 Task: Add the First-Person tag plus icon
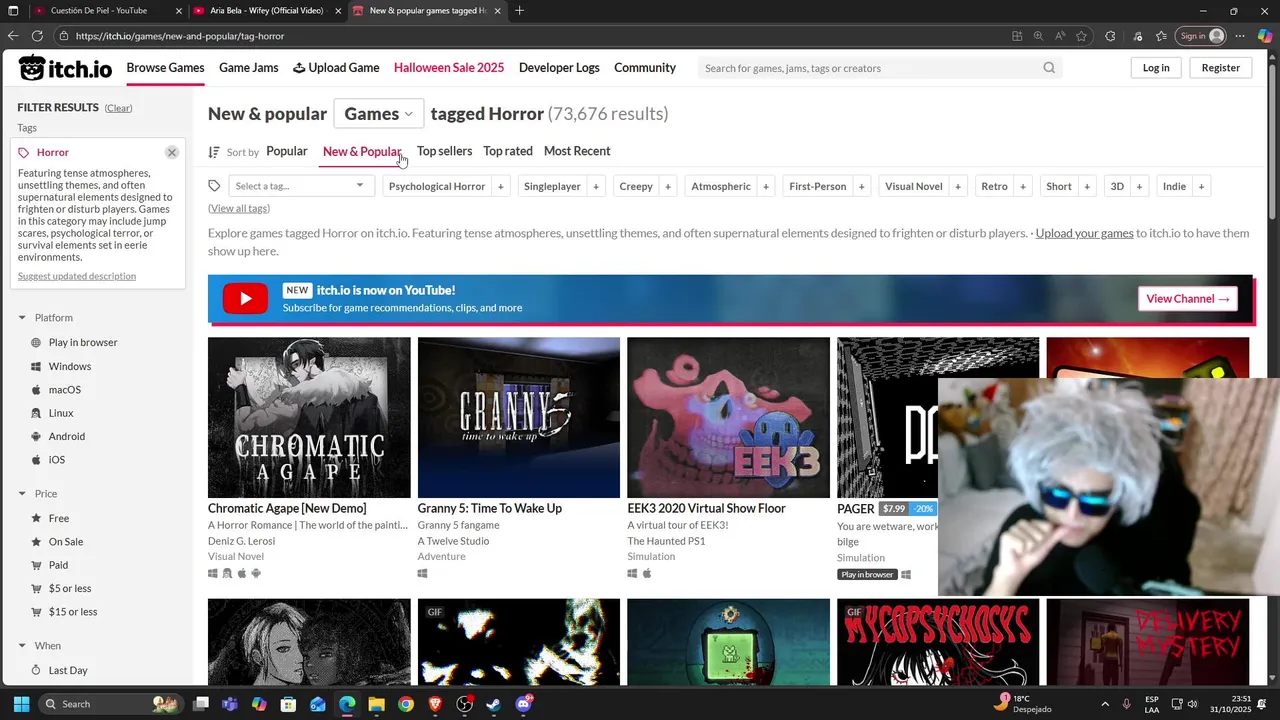862,186
